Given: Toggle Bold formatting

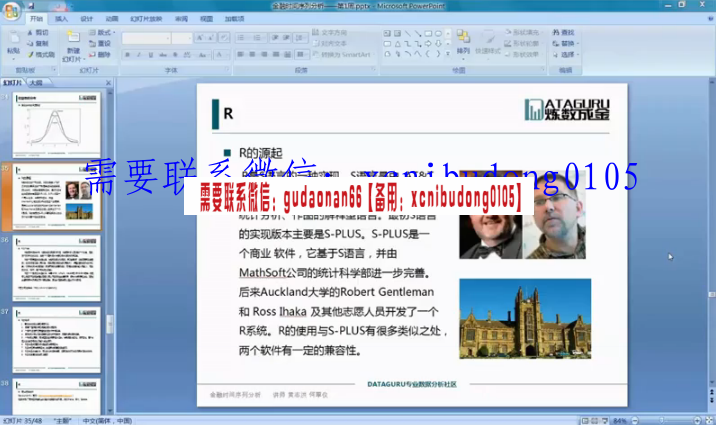Looking at the screenshot, I should click(x=127, y=55).
